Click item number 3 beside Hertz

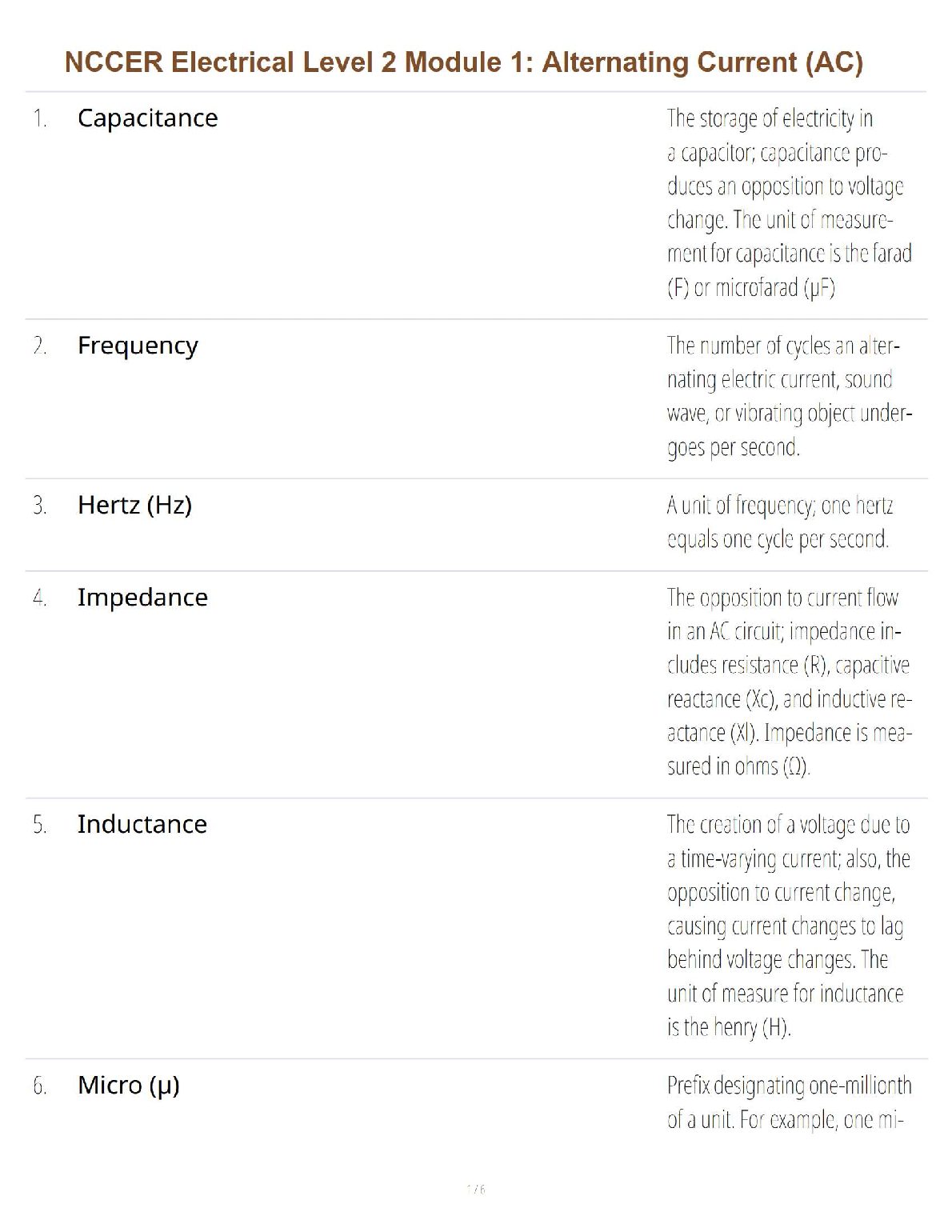39,506
